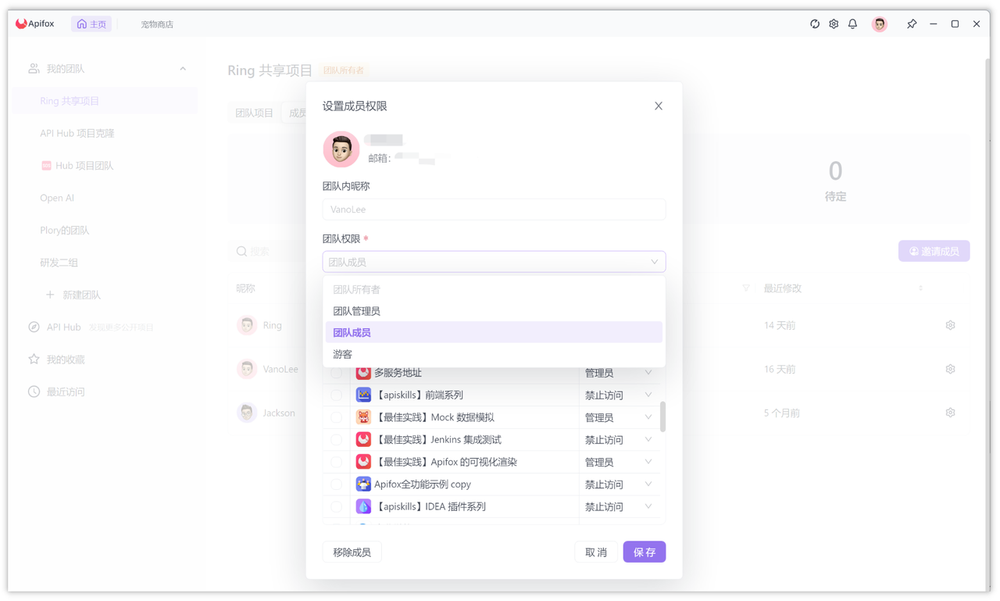Click the user avatar in the title bar

point(880,24)
